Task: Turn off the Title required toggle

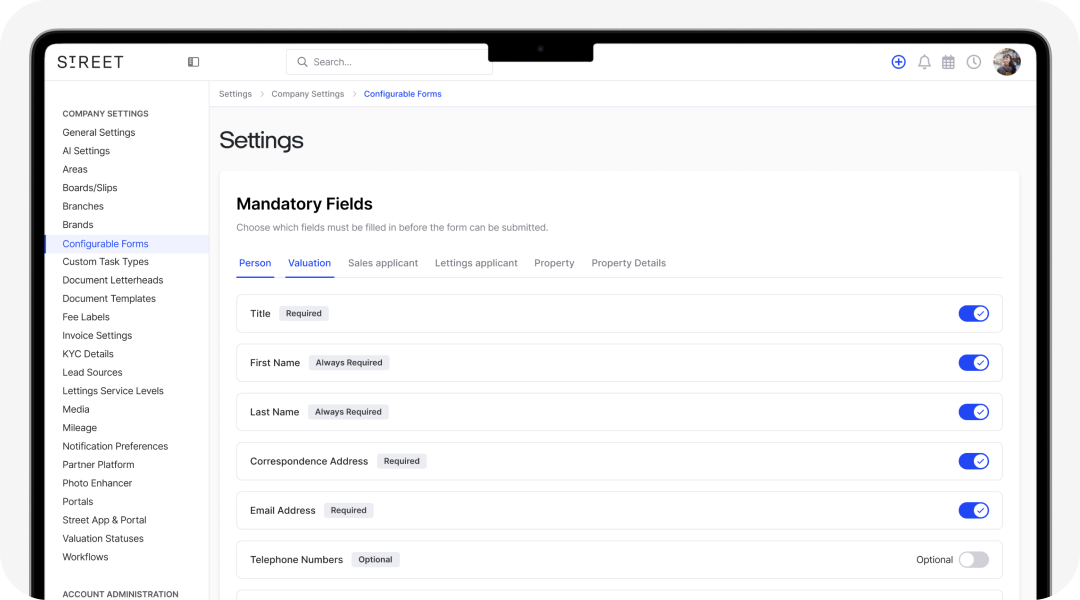Action: (973, 313)
